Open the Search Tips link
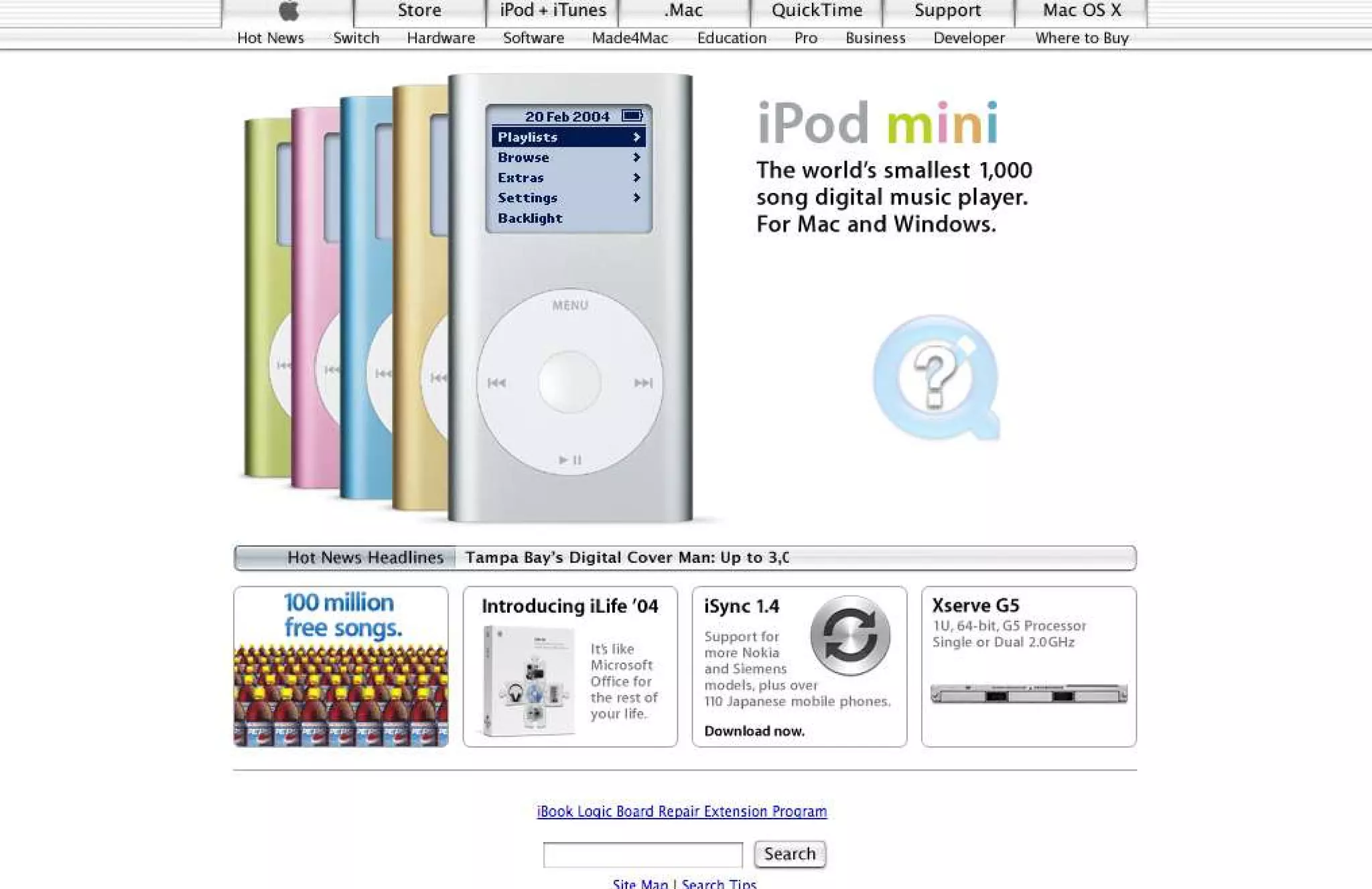 click(x=719, y=884)
